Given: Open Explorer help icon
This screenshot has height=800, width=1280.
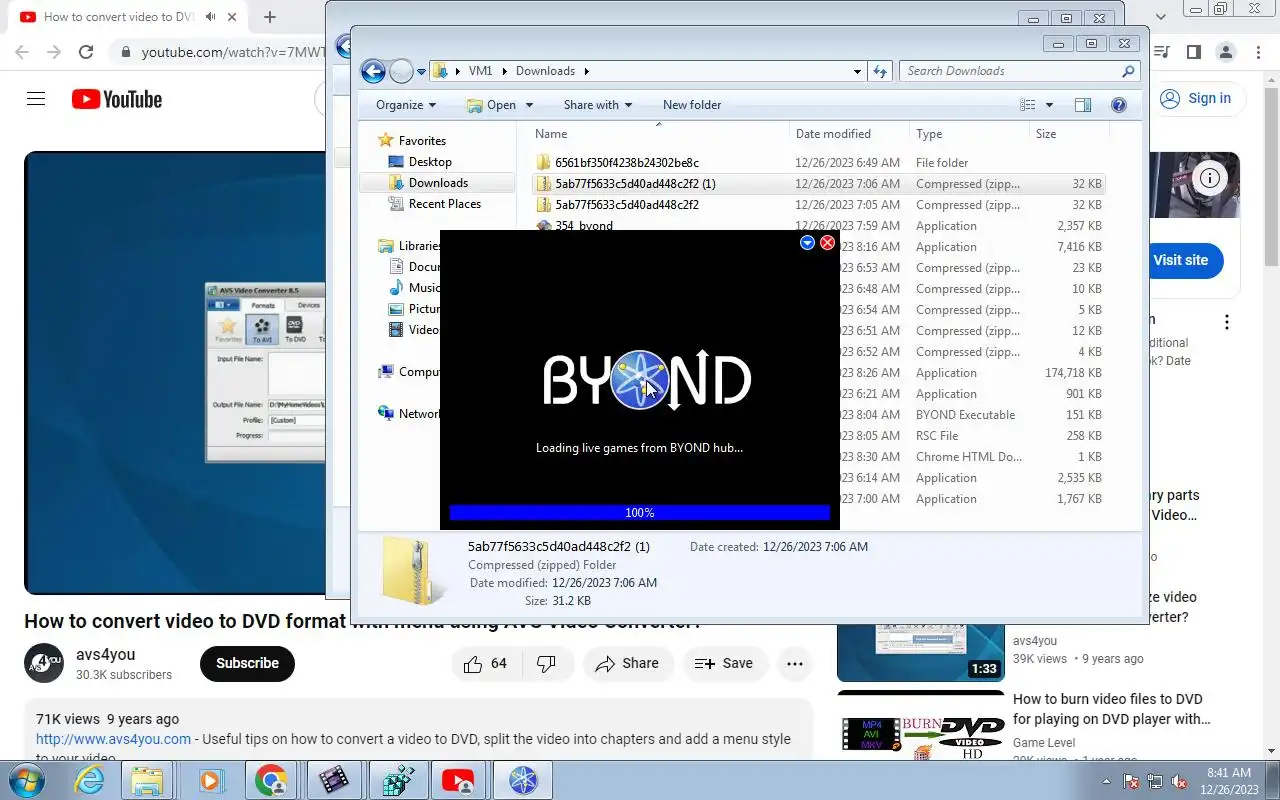Looking at the screenshot, I should coord(1119,105).
